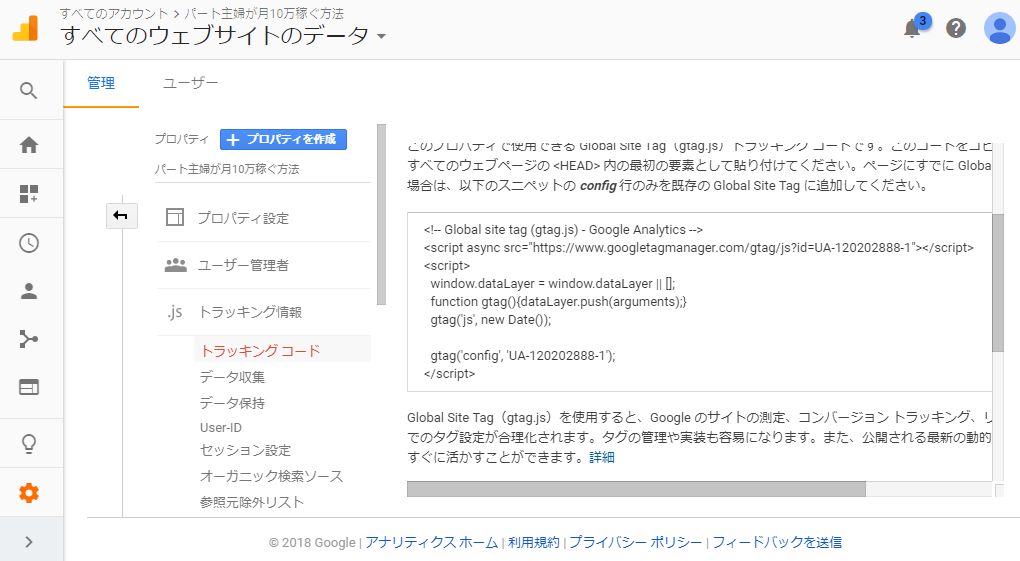Click property name under プロパティ heading
1020x561 pixels.
226,169
